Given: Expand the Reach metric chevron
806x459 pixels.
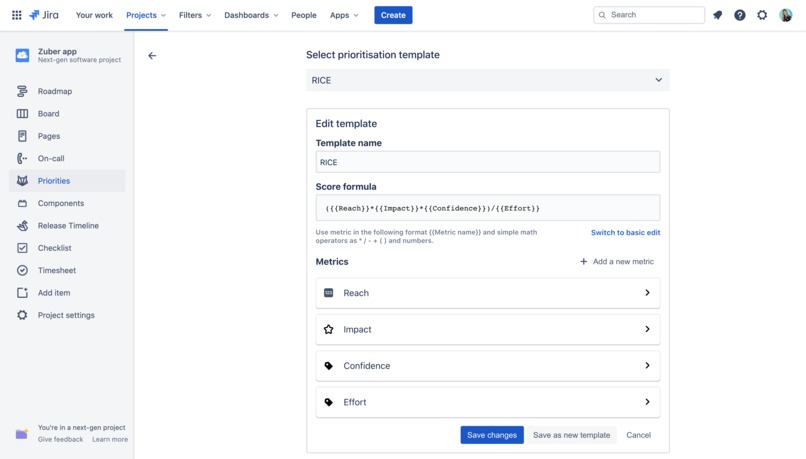Looking at the screenshot, I should (647, 292).
